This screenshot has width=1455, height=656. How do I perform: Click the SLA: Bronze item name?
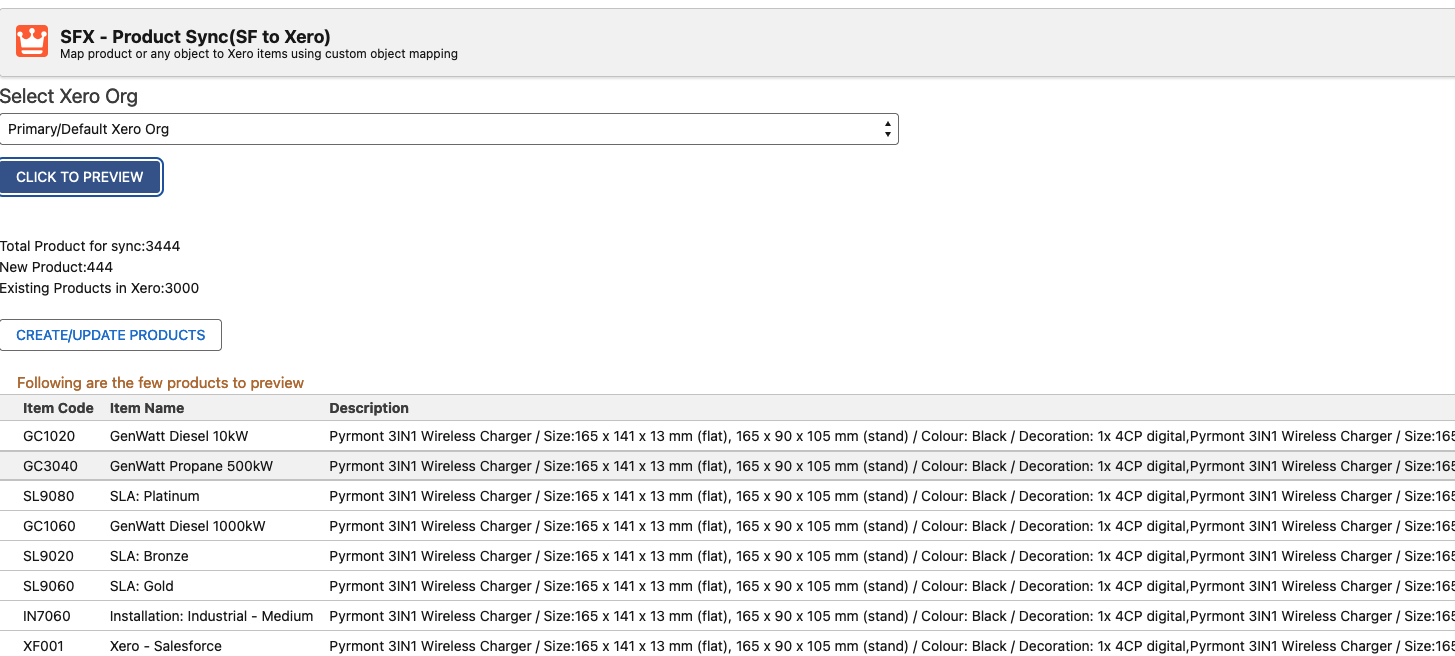[x=149, y=556]
